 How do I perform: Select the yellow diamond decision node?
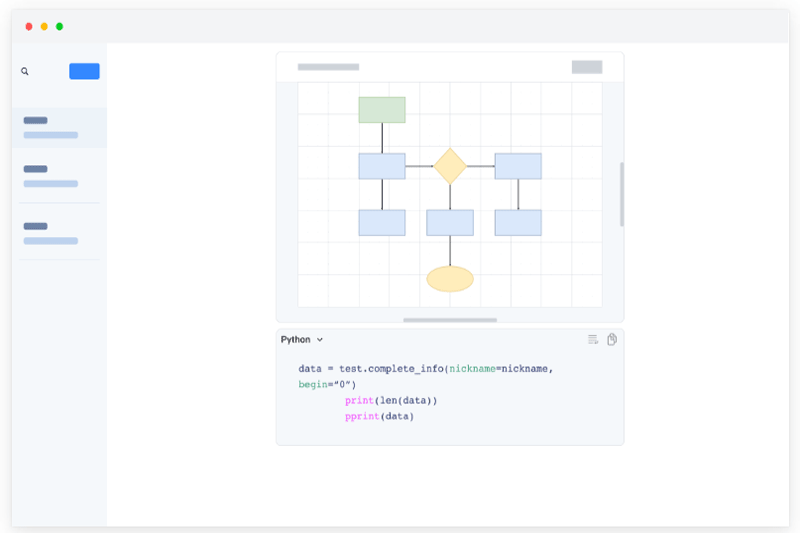[x=450, y=166]
